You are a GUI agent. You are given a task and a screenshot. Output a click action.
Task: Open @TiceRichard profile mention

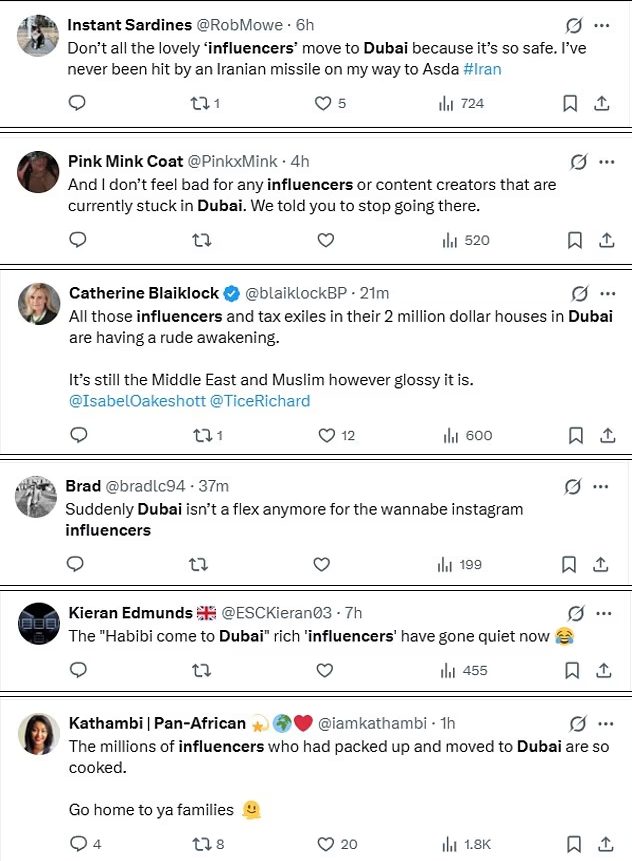point(260,400)
